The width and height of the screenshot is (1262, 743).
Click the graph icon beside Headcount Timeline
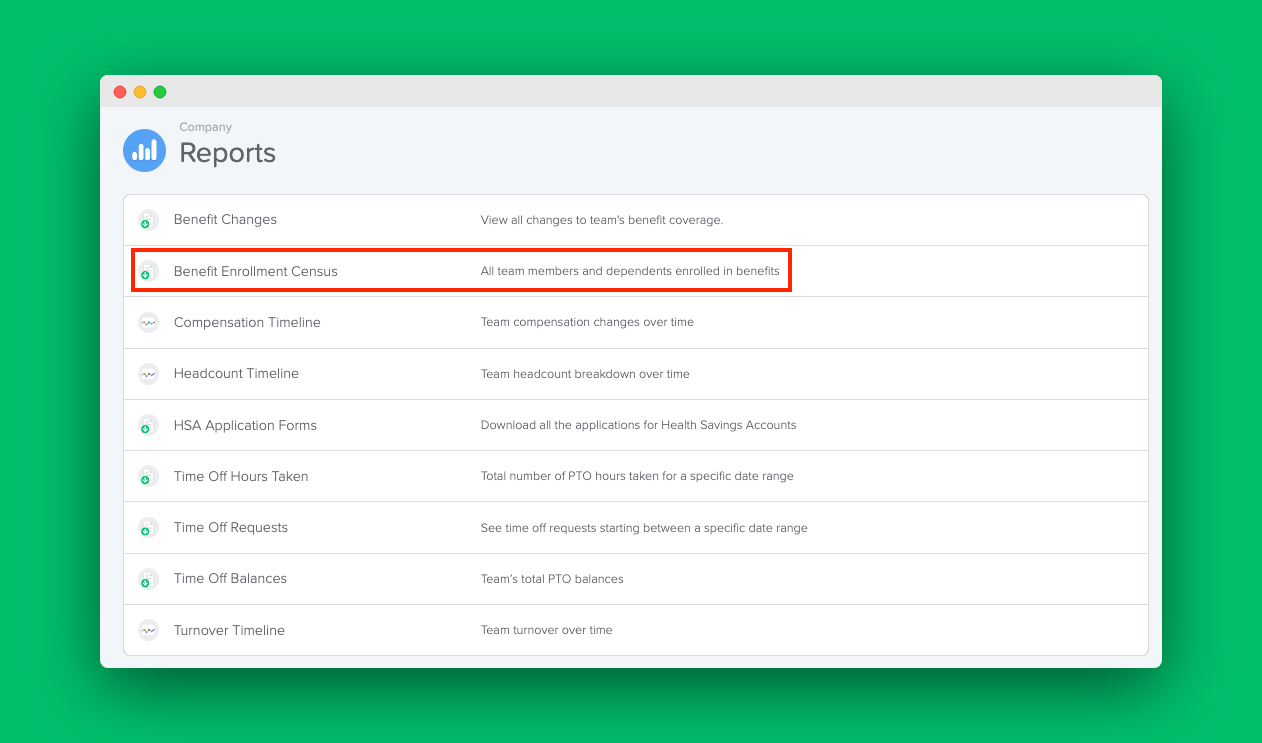[x=148, y=373]
